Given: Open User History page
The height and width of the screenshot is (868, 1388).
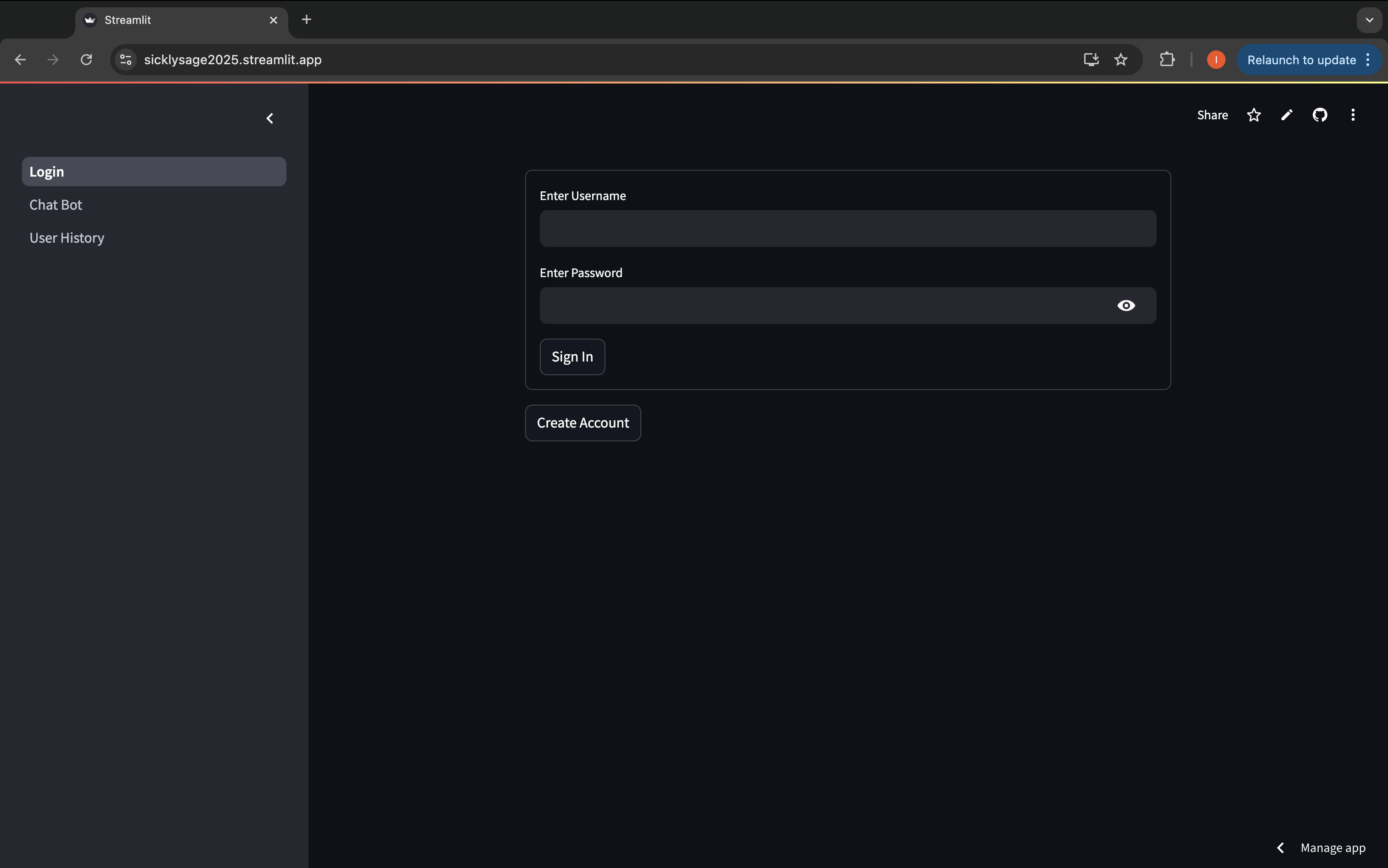Looking at the screenshot, I should click(x=67, y=238).
